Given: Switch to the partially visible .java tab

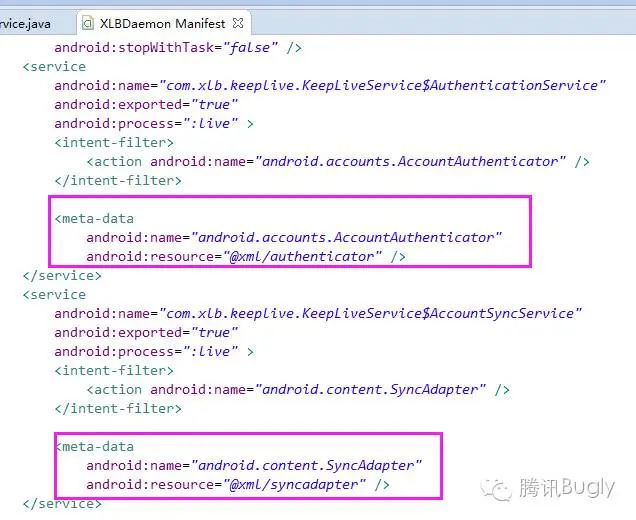Looking at the screenshot, I should click(x=26, y=24).
